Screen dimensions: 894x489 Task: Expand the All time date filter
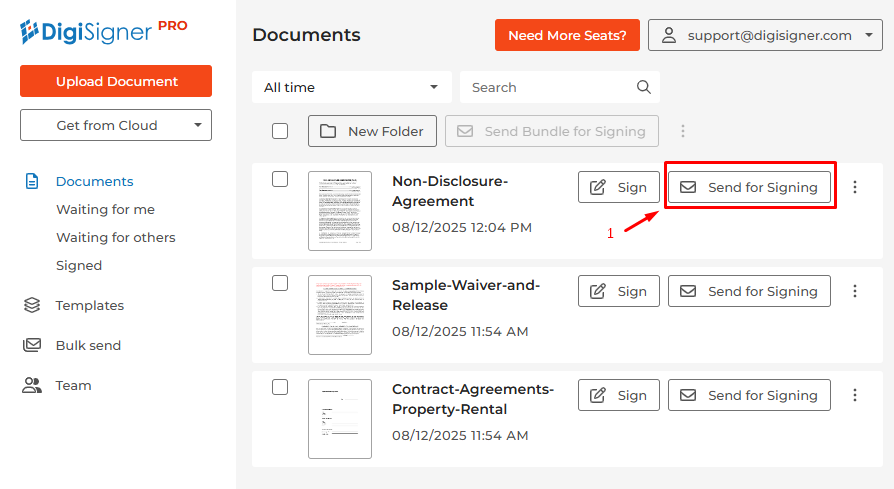(351, 87)
